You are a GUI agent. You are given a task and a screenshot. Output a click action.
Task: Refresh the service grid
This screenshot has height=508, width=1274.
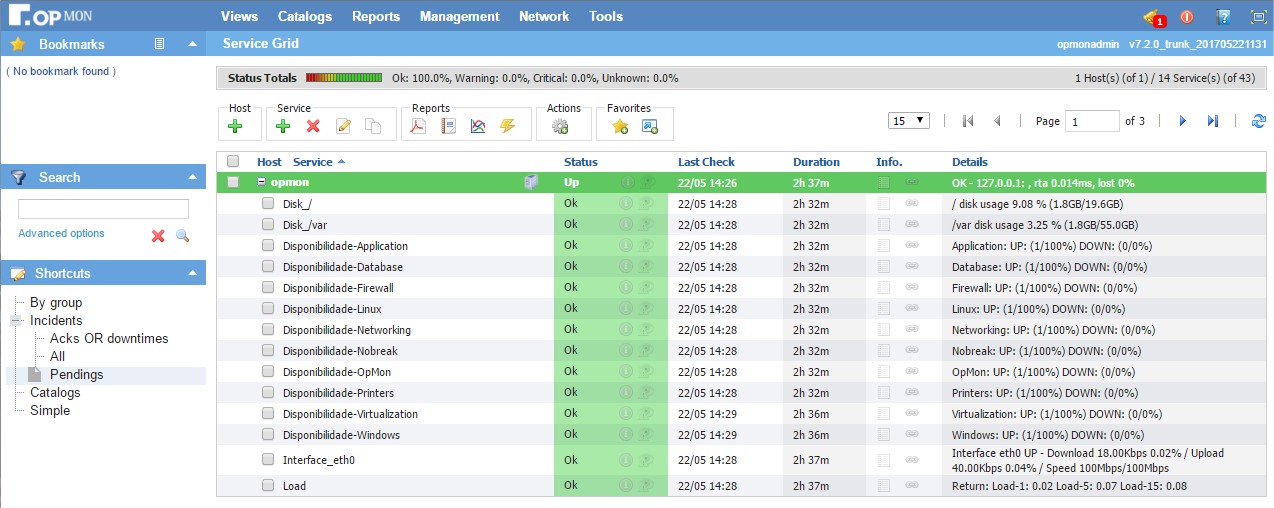pyautogui.click(x=1258, y=121)
